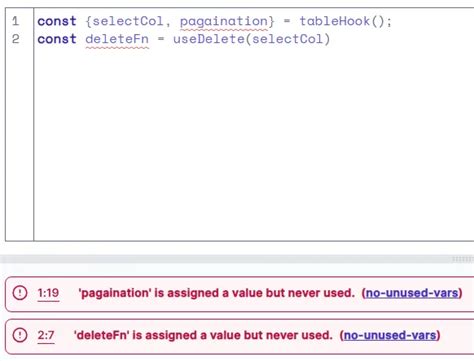
Task: Click 'selectCol' argument inside useDelete parentheses
Action: click(287, 39)
